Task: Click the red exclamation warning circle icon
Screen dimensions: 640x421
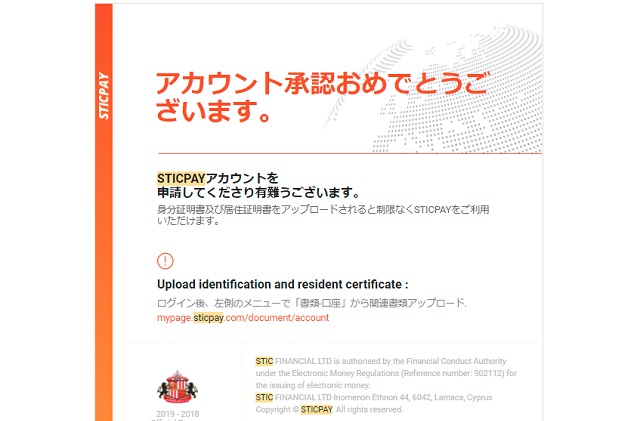Action: click(x=166, y=261)
